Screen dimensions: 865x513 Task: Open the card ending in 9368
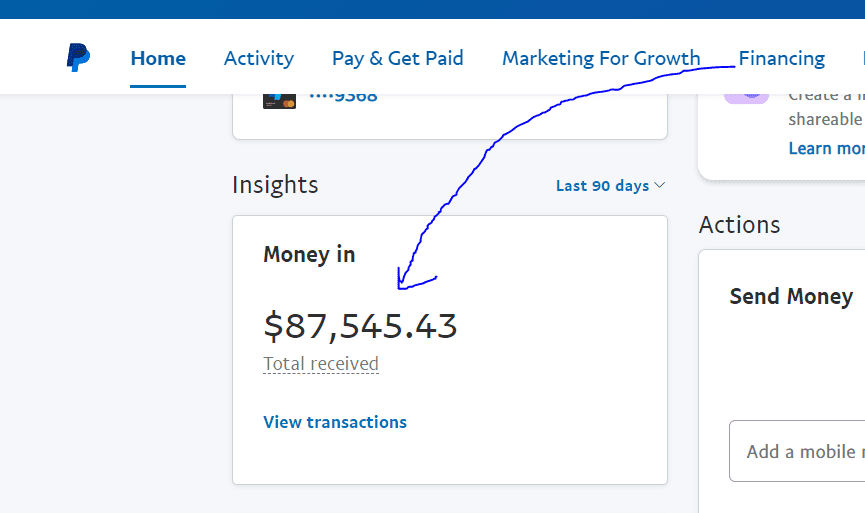point(343,98)
